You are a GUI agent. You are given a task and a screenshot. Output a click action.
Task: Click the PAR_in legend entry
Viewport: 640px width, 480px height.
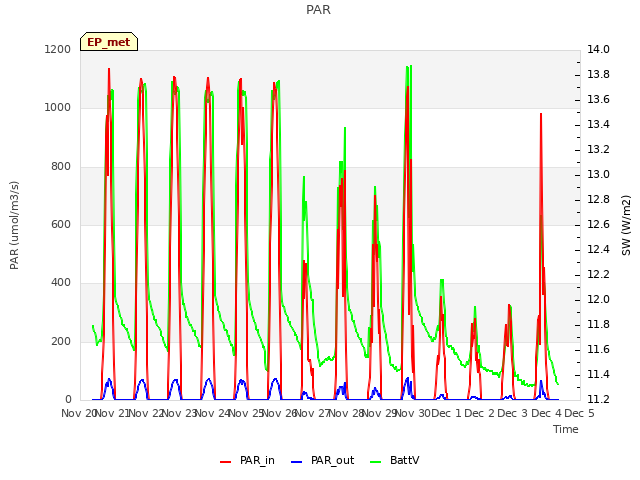[x=247, y=460]
